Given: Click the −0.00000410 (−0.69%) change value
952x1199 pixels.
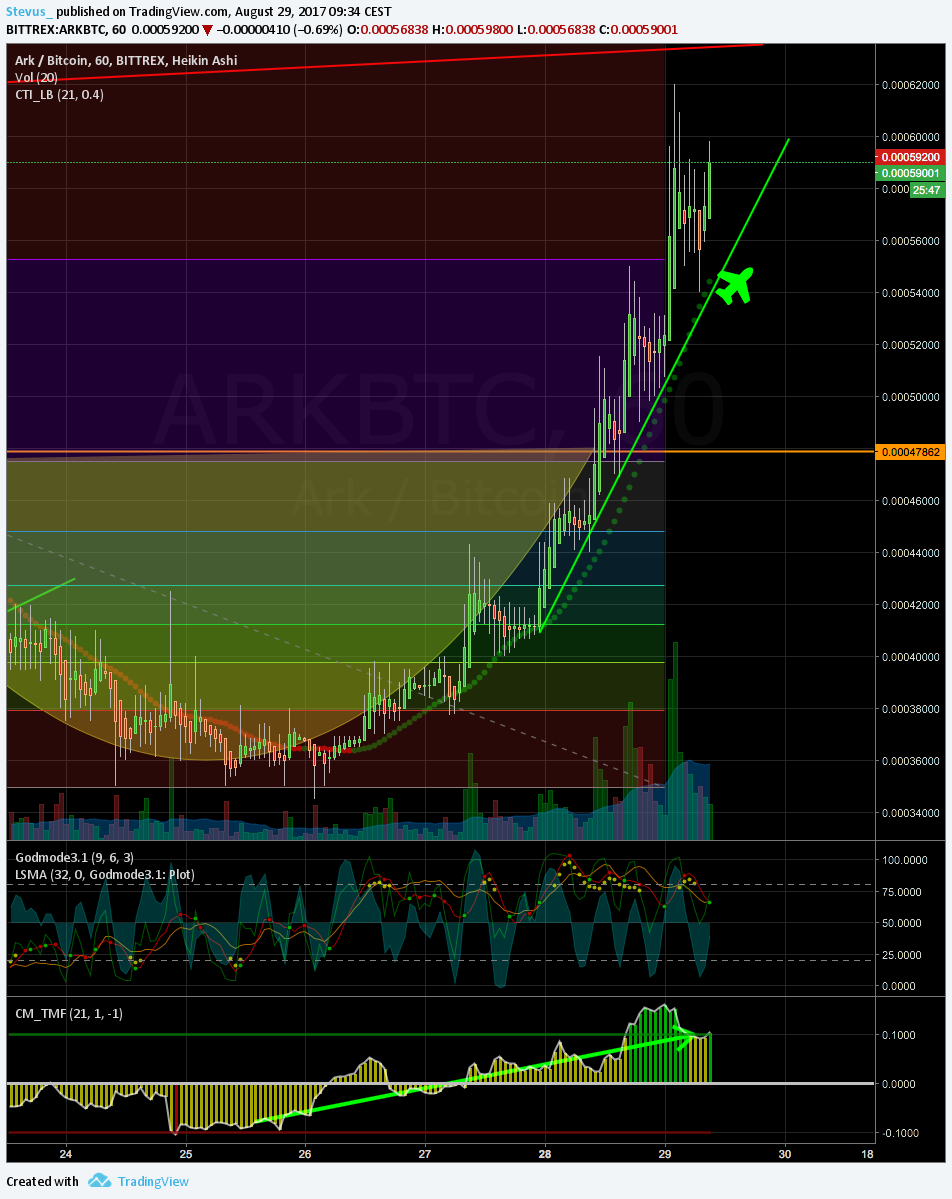Looking at the screenshot, I should click(279, 29).
